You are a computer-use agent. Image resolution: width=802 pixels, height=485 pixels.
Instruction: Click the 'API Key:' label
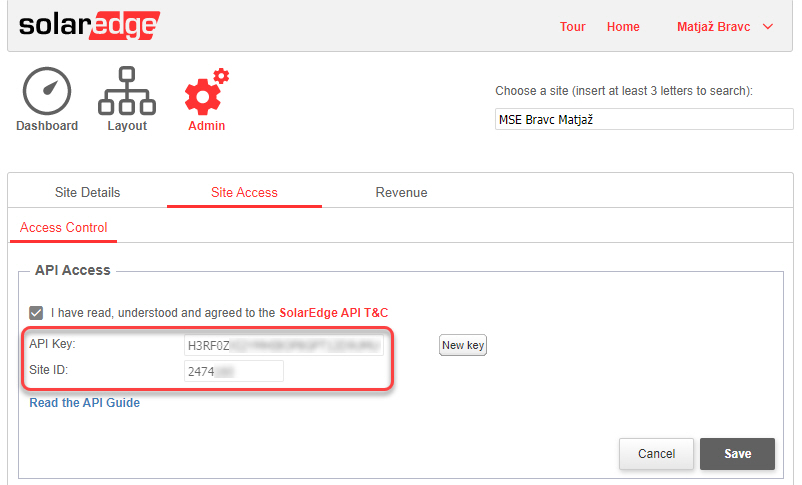point(52,344)
